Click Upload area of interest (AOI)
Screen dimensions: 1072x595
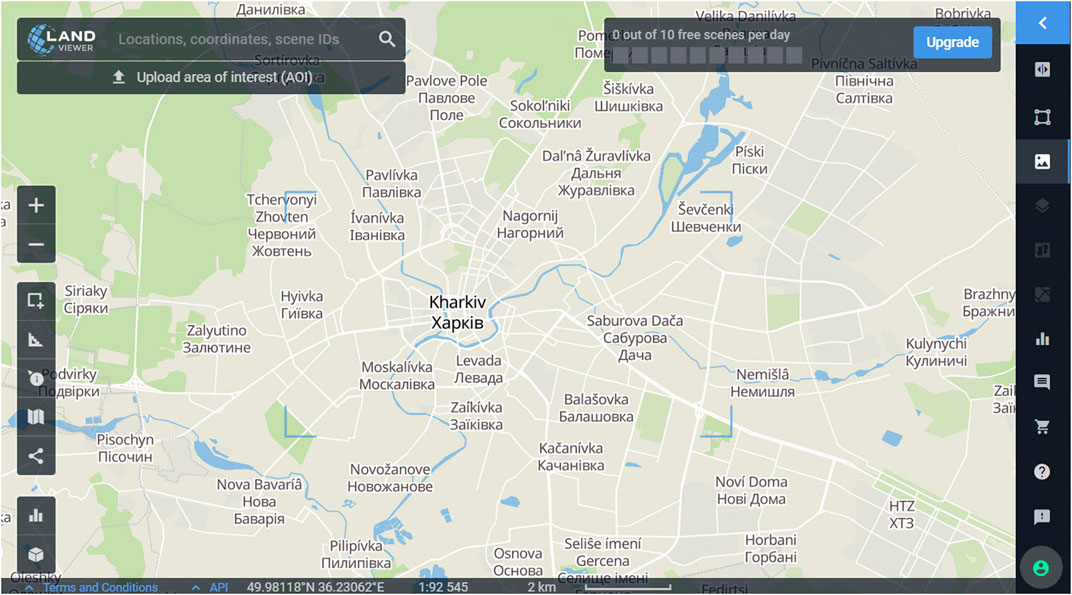pyautogui.click(x=211, y=77)
